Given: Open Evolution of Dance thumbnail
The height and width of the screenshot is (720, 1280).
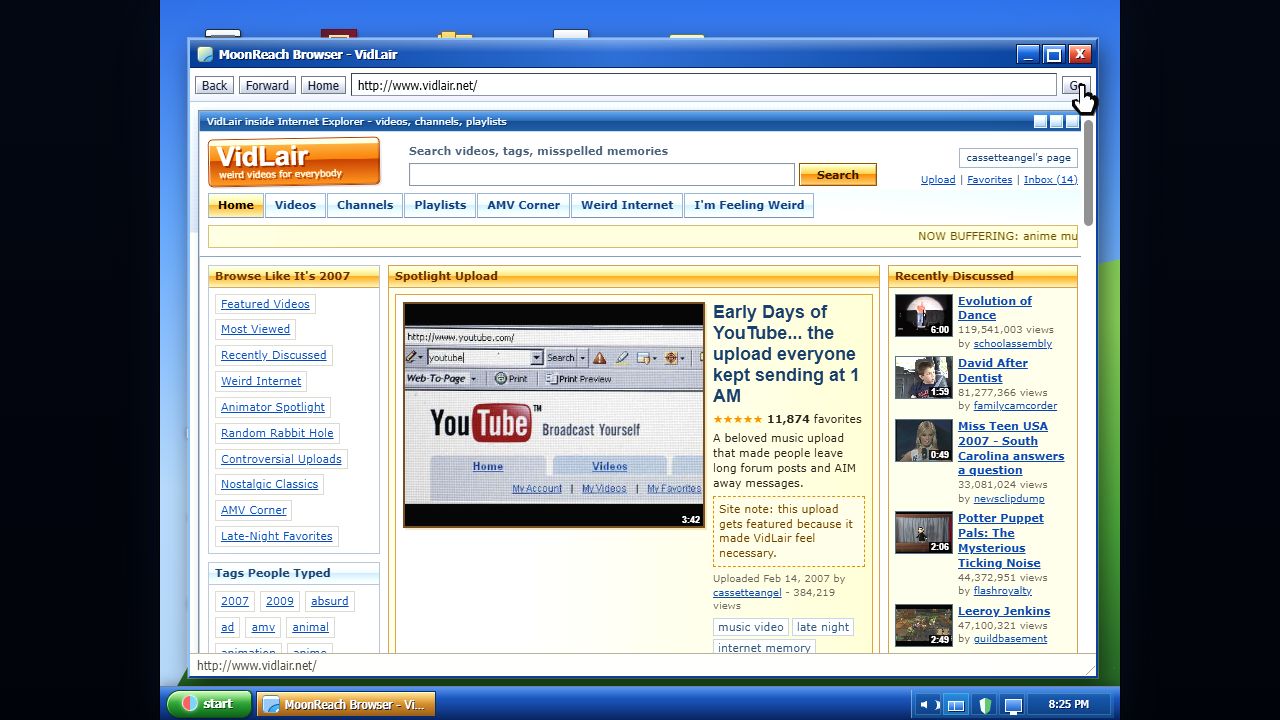Looking at the screenshot, I should coord(924,316).
